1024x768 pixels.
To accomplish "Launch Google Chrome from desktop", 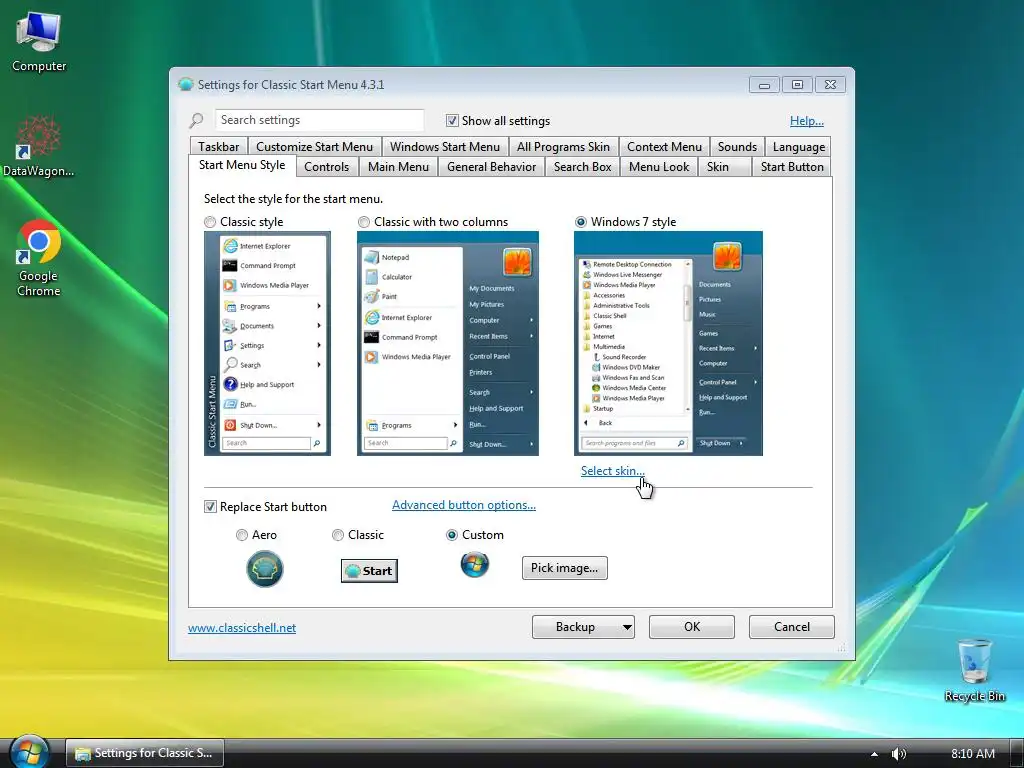I will pos(39,259).
